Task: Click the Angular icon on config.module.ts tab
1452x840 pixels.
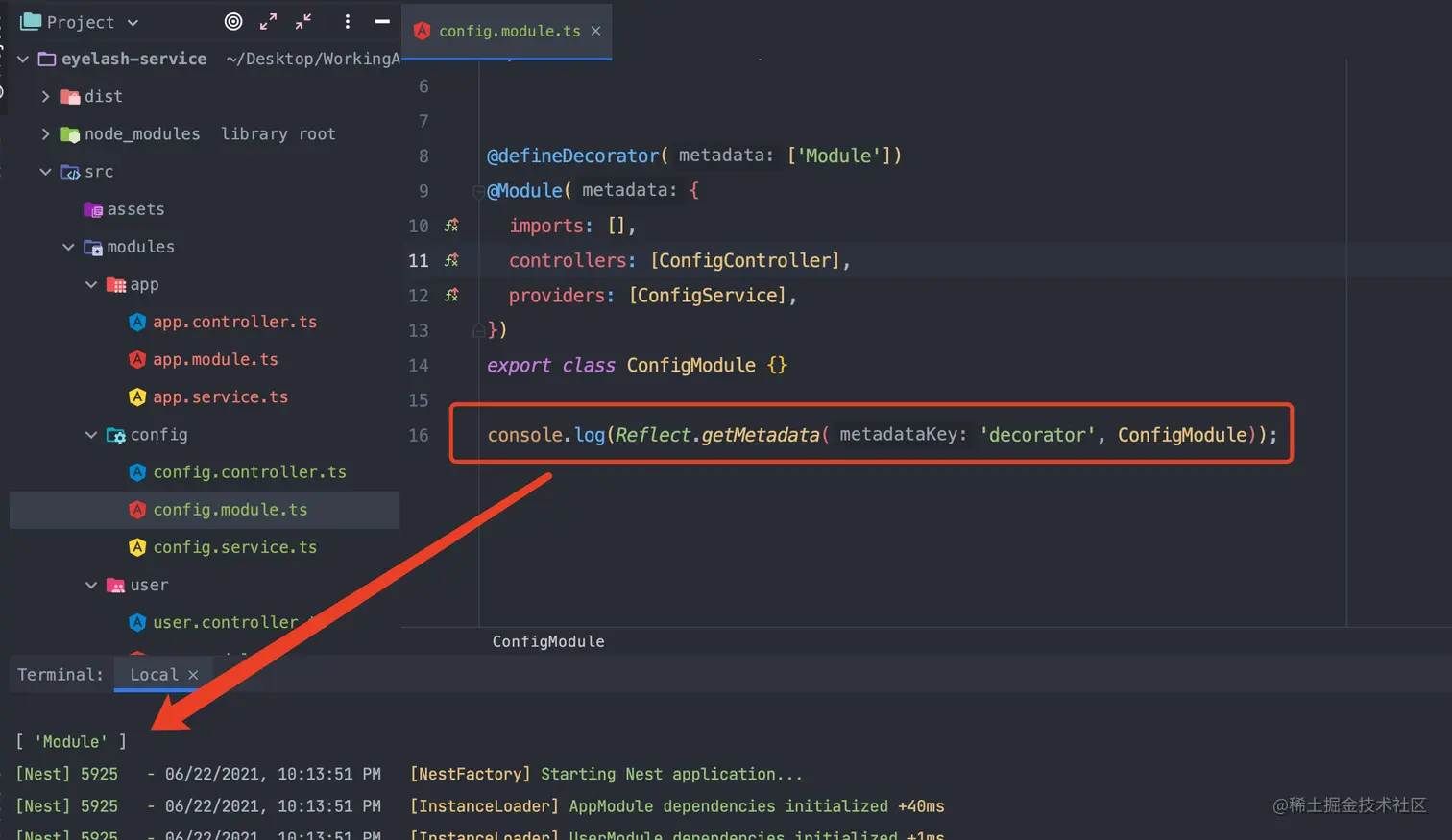Action: (x=422, y=31)
